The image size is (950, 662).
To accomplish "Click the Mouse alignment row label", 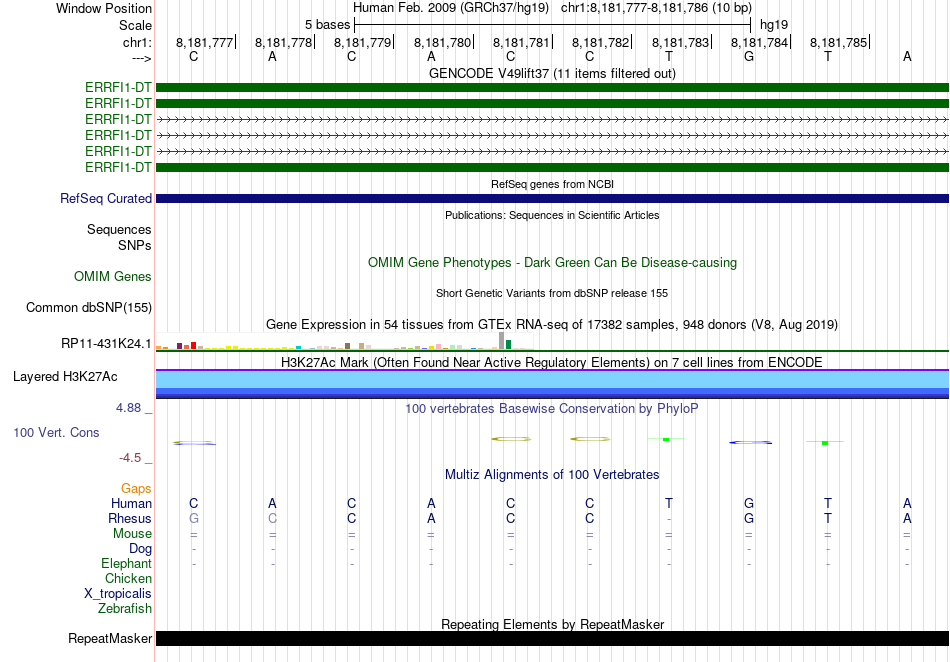I will (132, 534).
